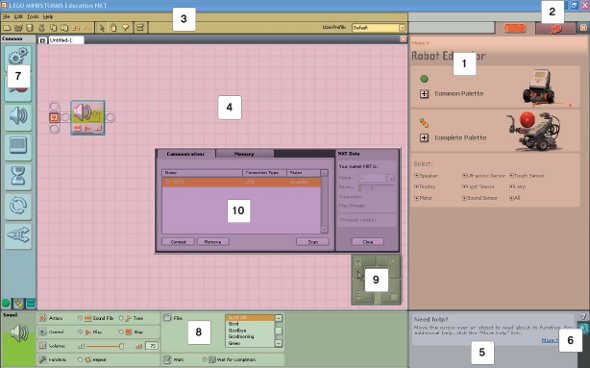Pick the Wait hourglass block
Screen dimensions: 590x368
(18, 176)
